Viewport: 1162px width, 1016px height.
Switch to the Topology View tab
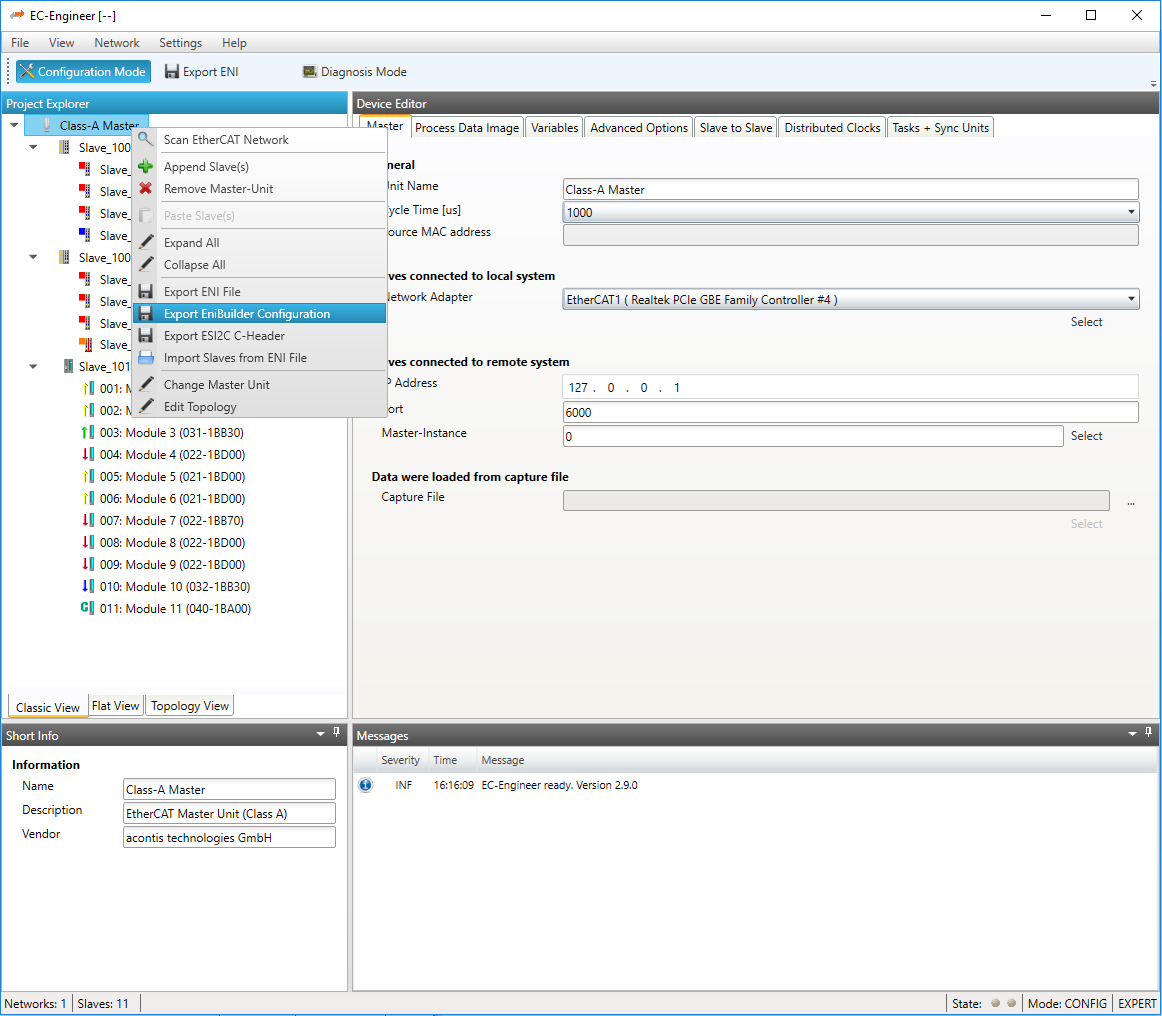(190, 706)
